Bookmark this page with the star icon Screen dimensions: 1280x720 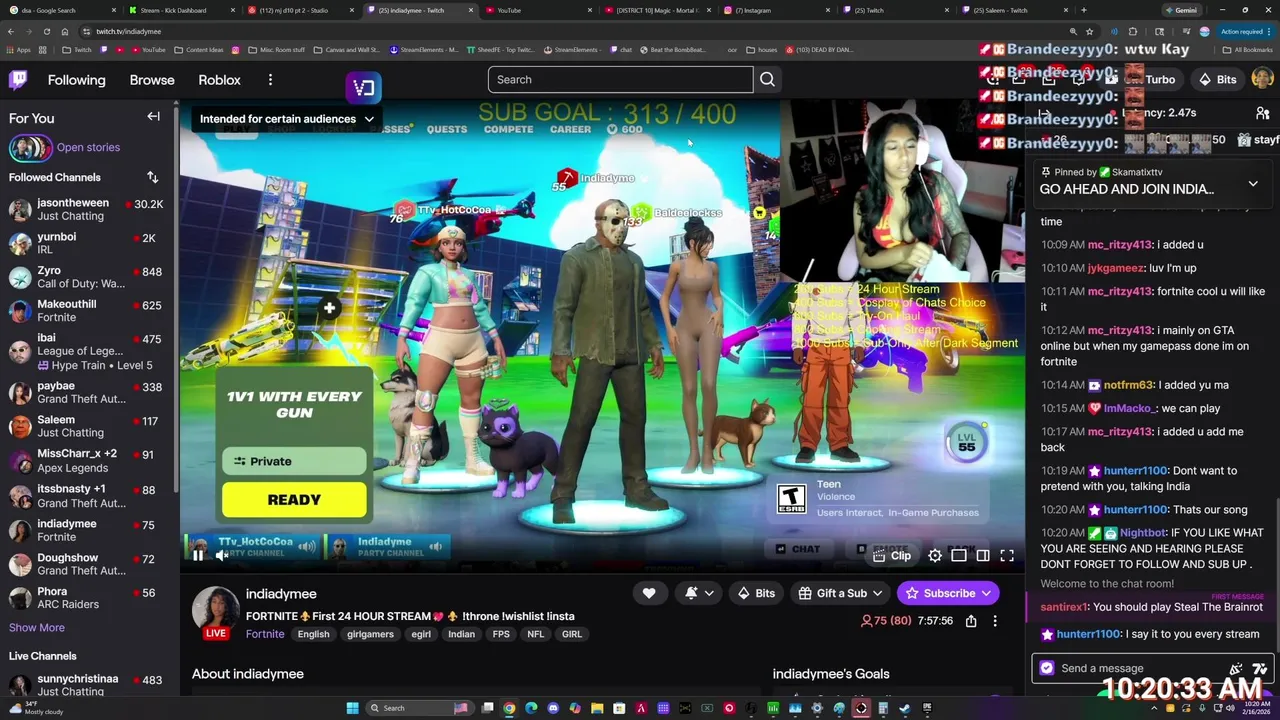click(1091, 31)
